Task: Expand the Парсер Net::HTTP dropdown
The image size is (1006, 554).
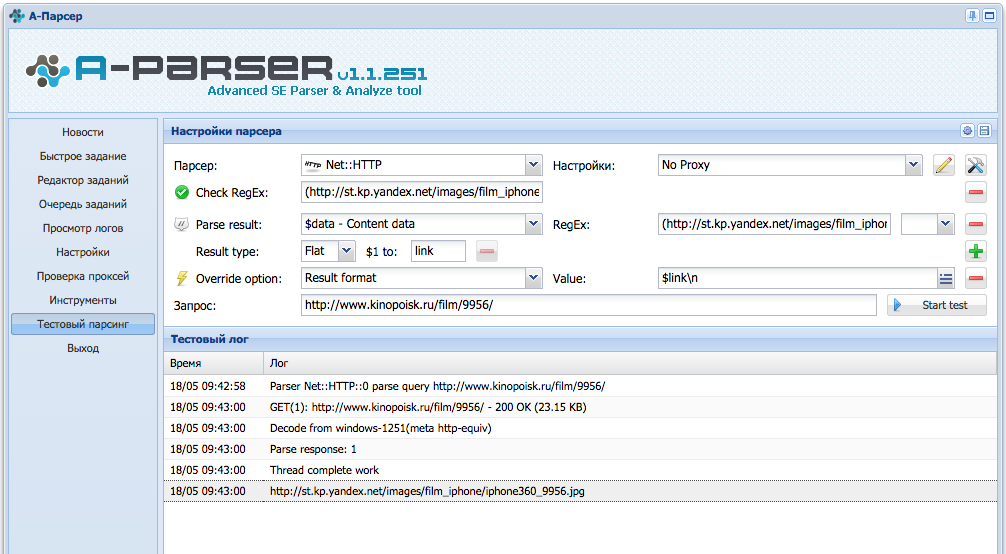Action: (x=533, y=165)
